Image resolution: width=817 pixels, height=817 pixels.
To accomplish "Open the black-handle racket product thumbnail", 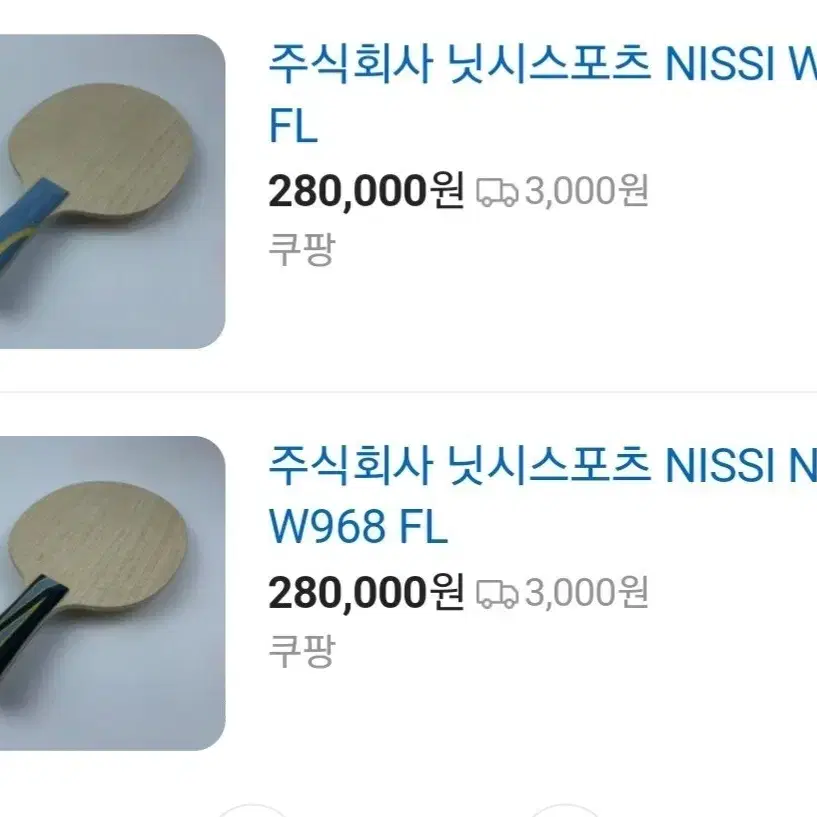I will coord(113,593).
